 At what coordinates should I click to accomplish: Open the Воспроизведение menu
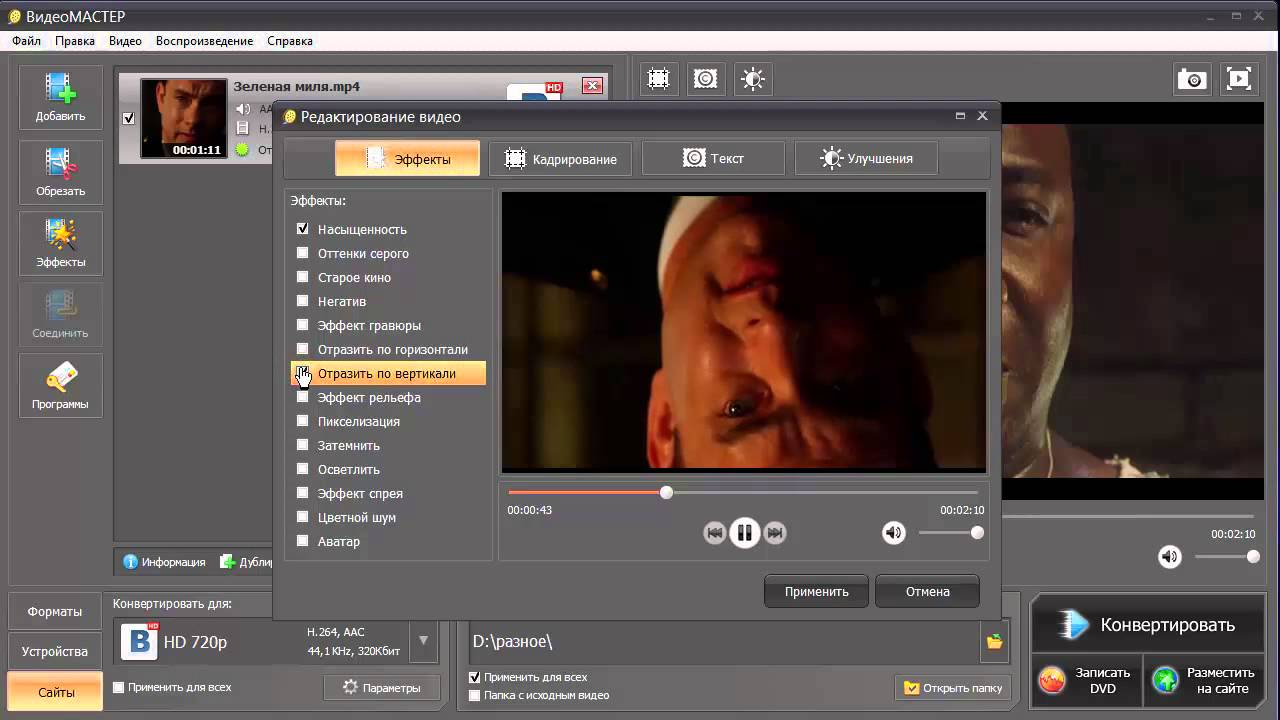coord(204,41)
